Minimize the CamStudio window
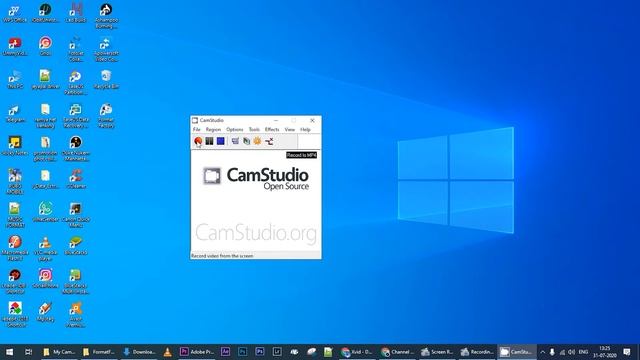The height and width of the screenshot is (360, 640). [x=276, y=120]
